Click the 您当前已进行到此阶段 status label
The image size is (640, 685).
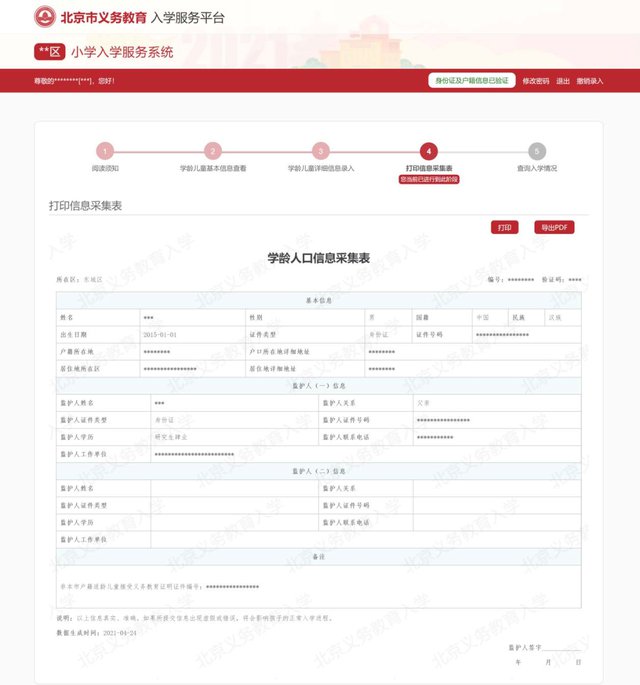(x=428, y=180)
